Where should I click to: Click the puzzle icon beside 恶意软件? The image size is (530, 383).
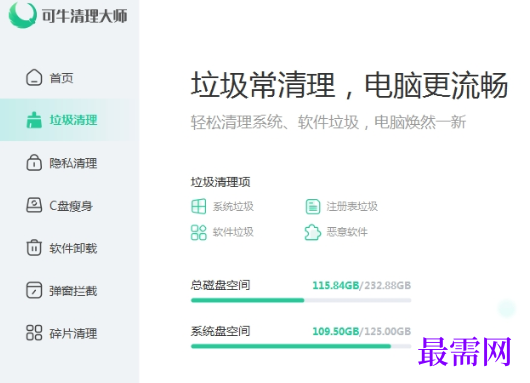point(313,232)
